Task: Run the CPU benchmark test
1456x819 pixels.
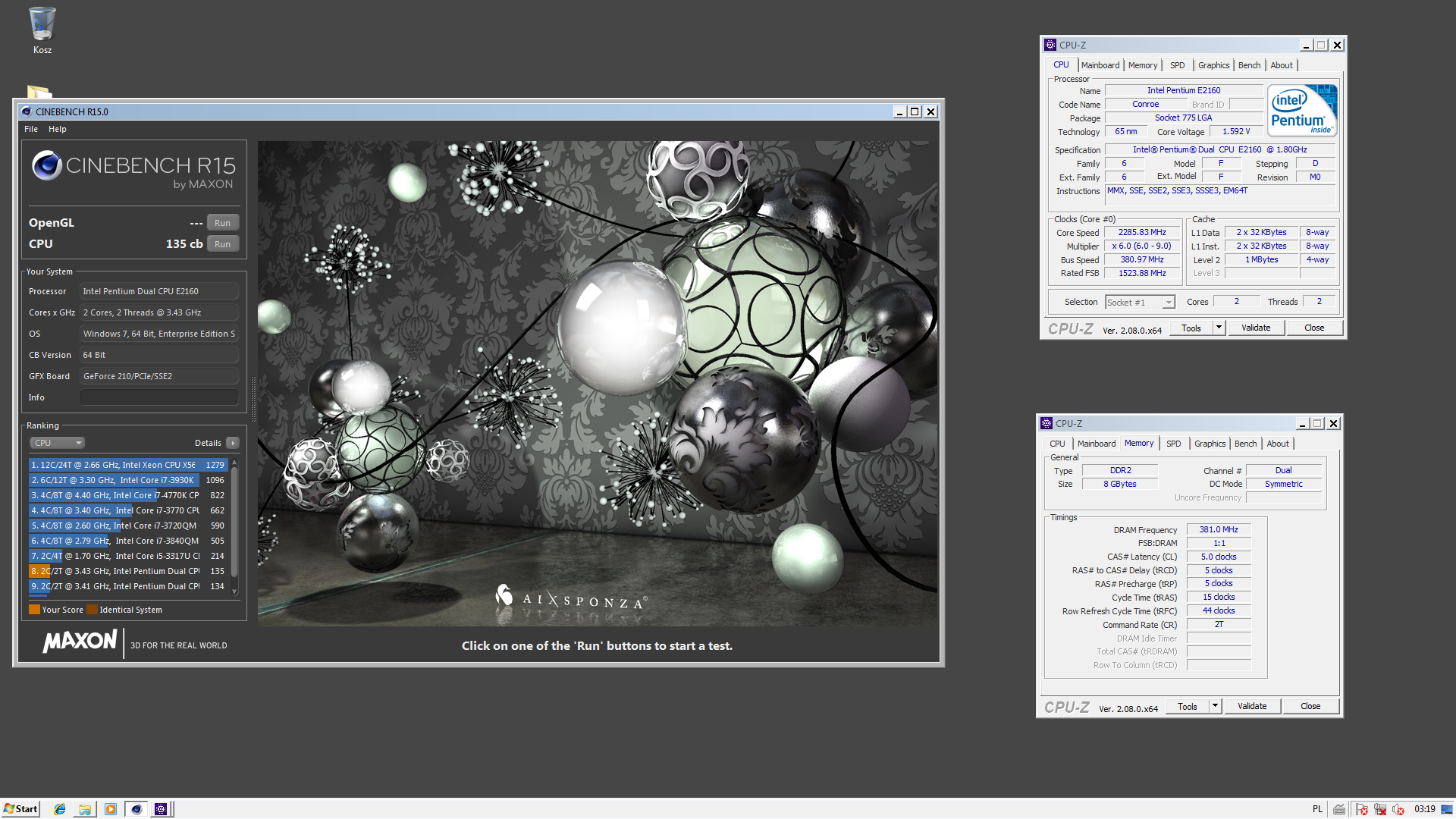Action: click(222, 244)
